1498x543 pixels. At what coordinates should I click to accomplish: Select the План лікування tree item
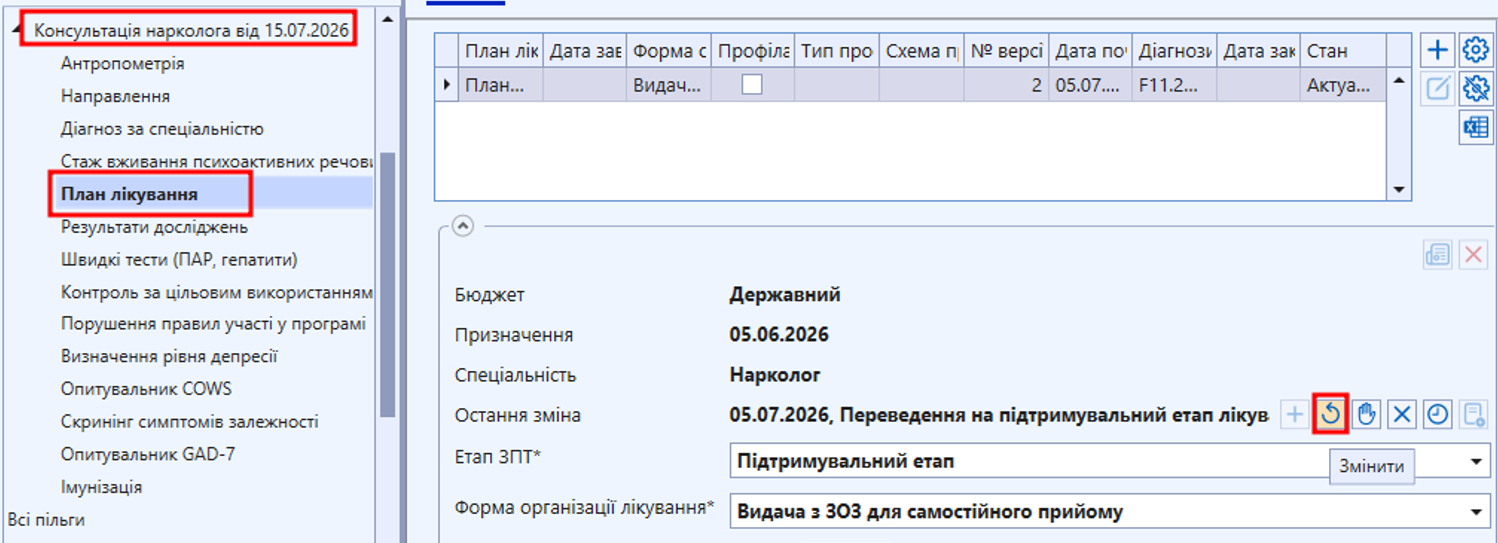129,194
